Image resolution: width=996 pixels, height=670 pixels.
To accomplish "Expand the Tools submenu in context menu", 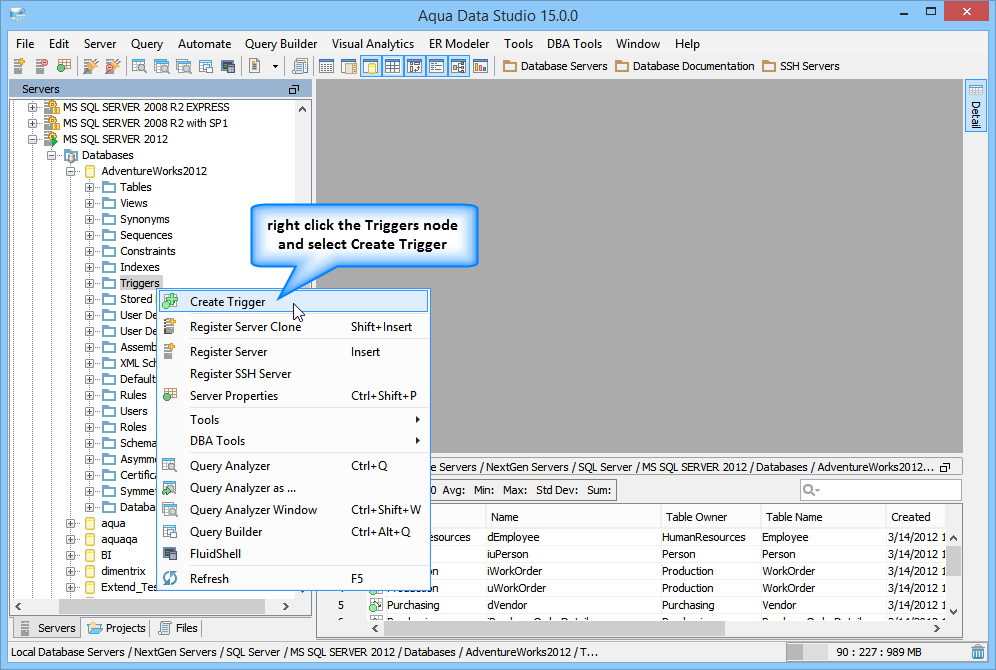I will (293, 420).
